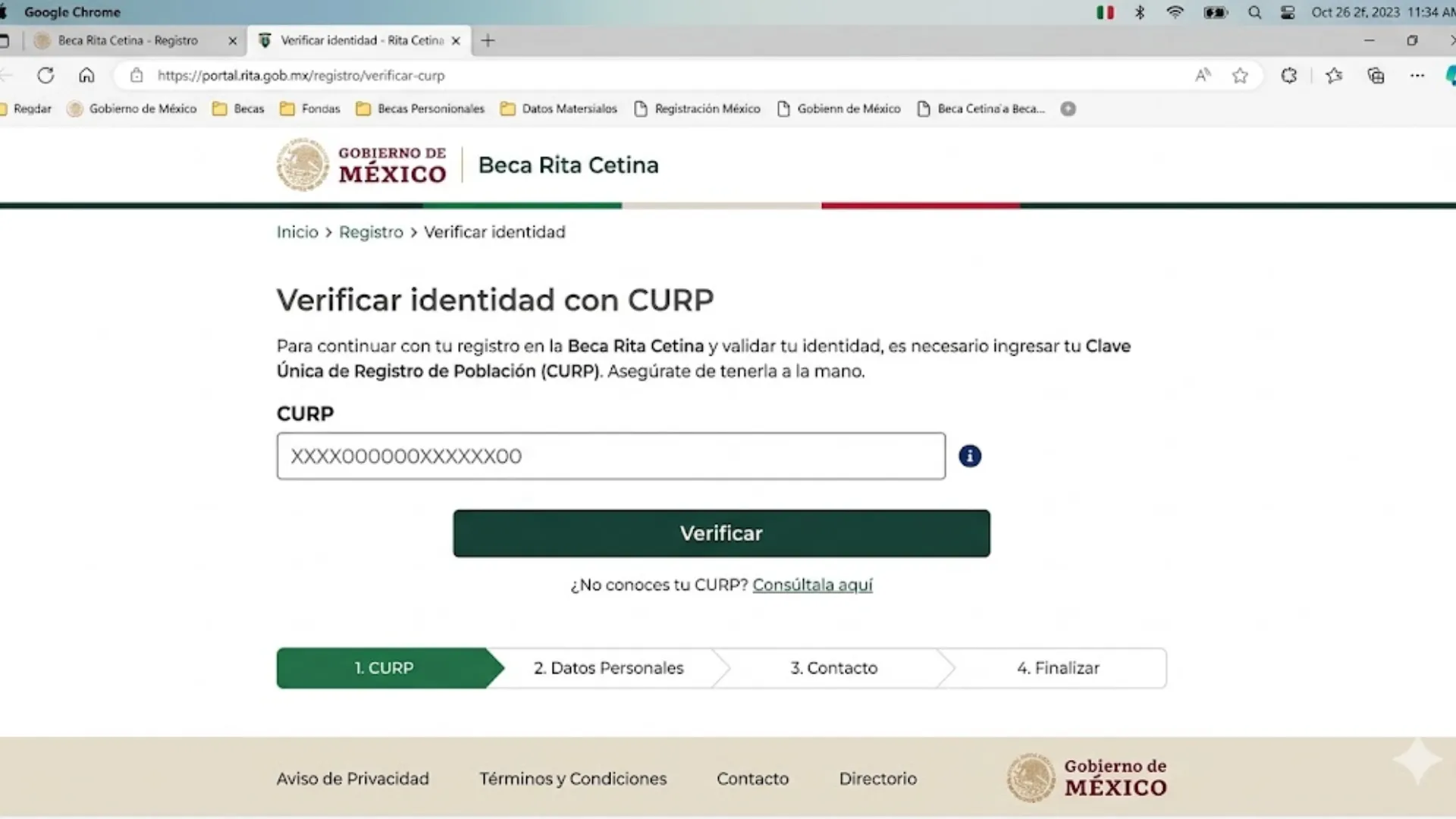Click the green Verificar button

coord(721,533)
